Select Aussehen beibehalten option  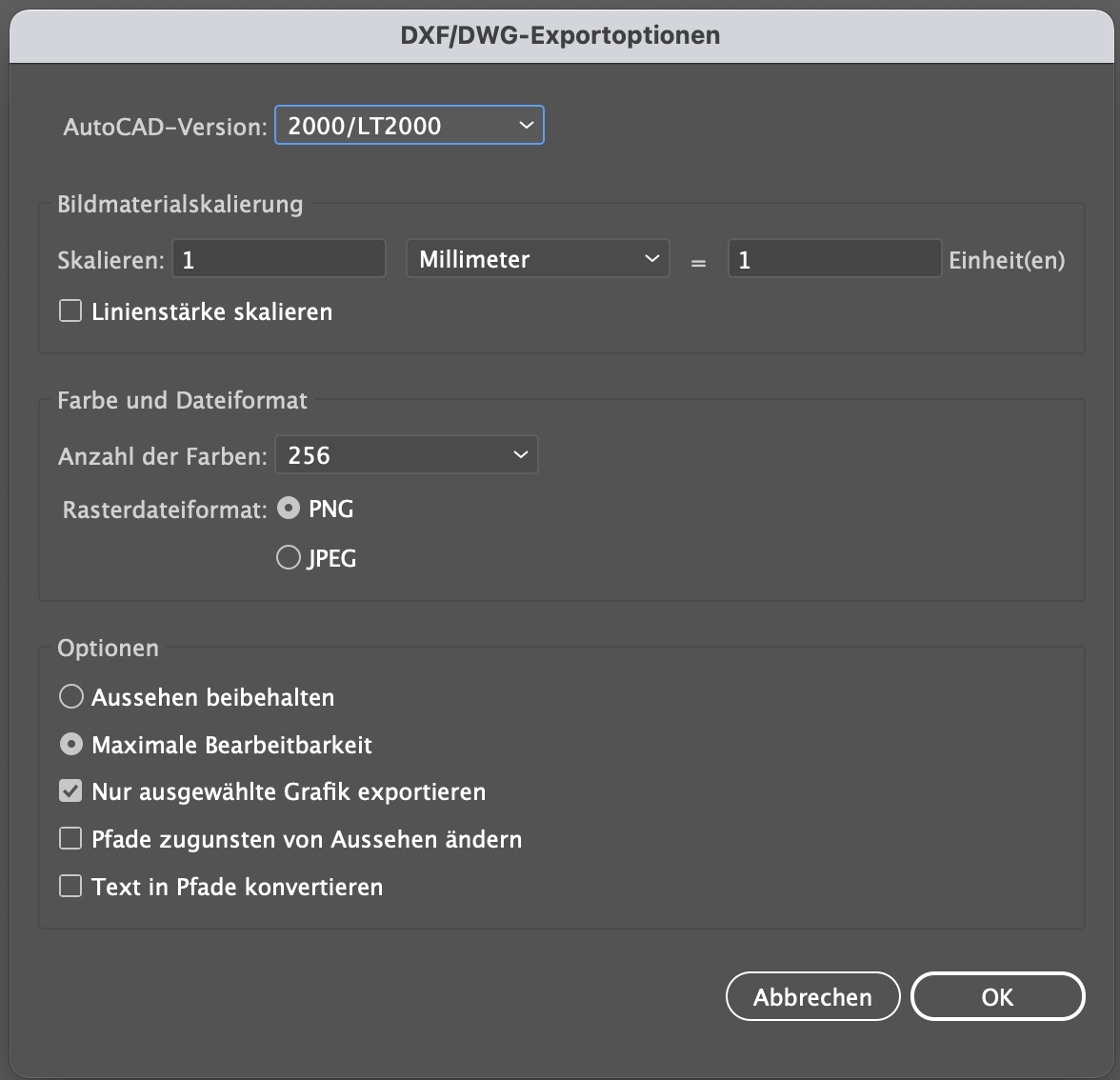71,697
